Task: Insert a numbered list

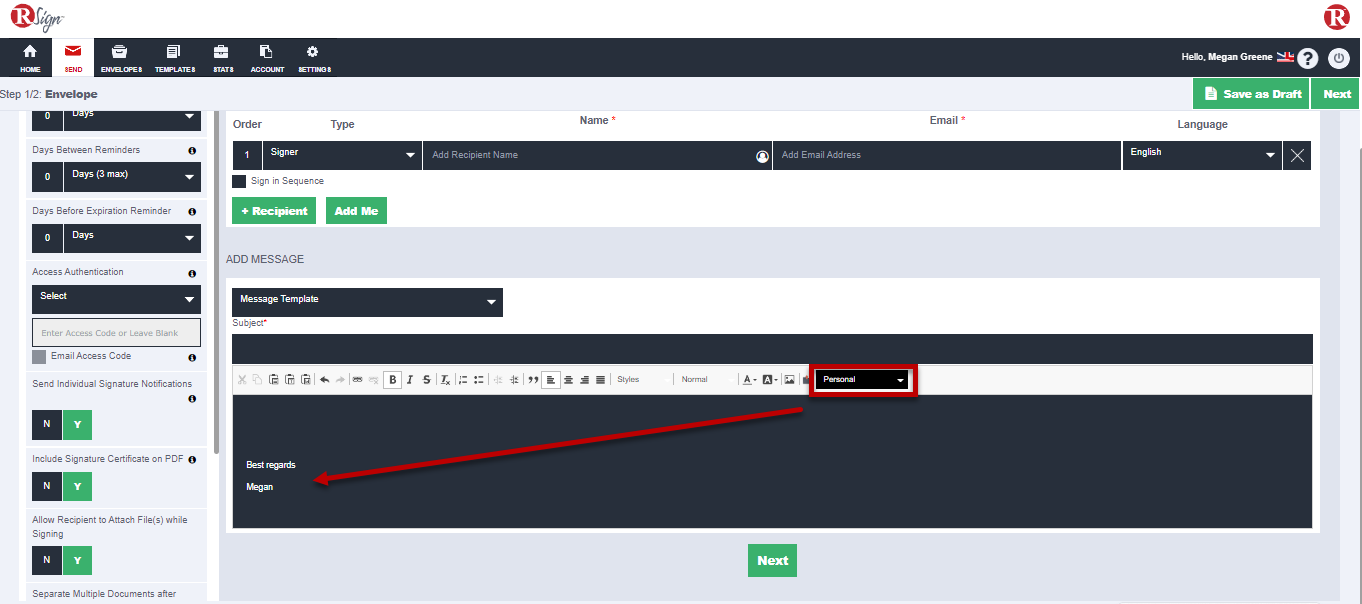Action: click(463, 379)
